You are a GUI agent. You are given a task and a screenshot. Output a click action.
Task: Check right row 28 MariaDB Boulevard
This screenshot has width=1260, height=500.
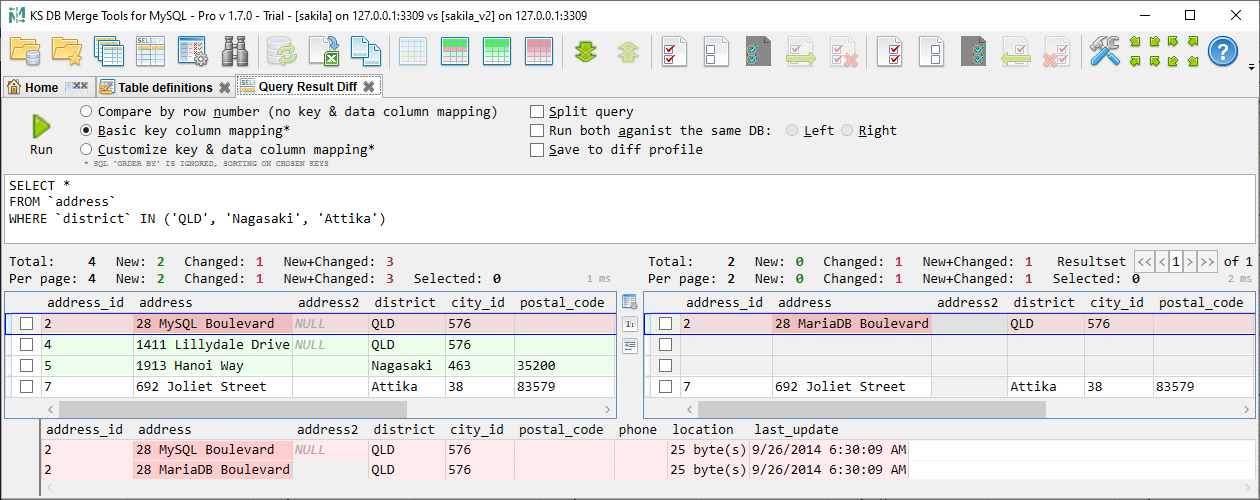point(665,324)
